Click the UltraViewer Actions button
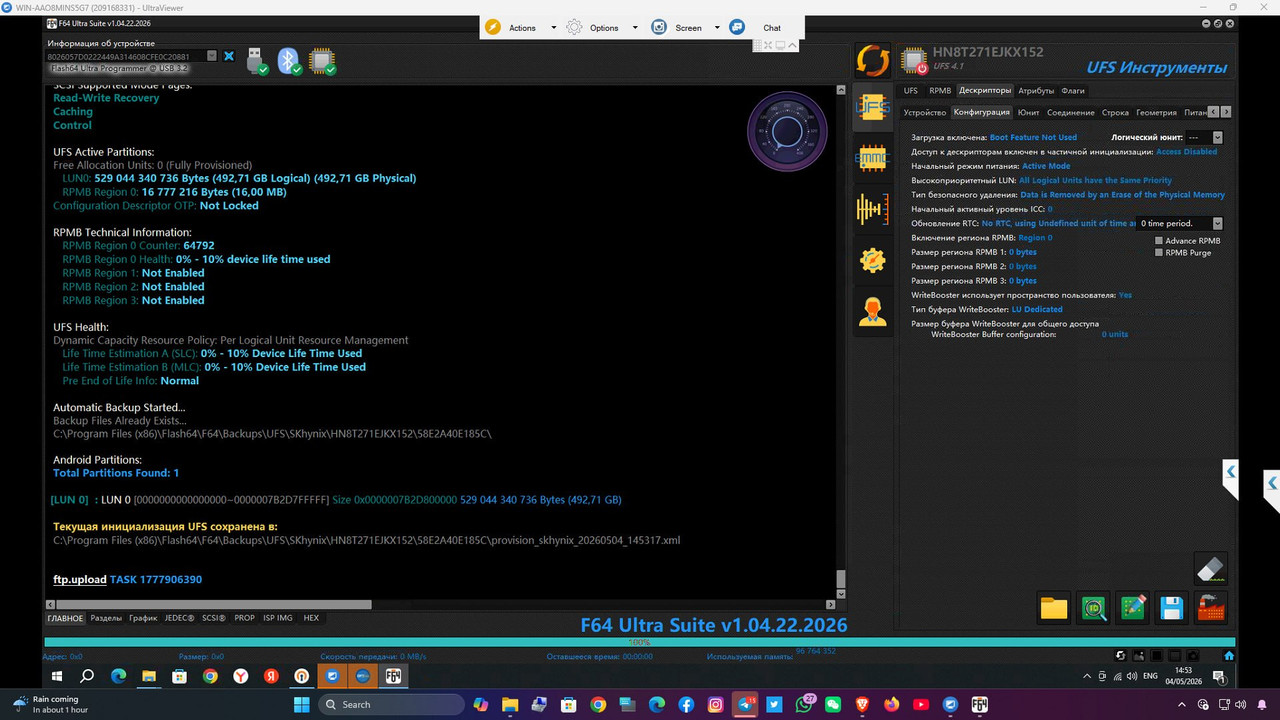The height and width of the screenshot is (720, 1280). click(x=523, y=28)
